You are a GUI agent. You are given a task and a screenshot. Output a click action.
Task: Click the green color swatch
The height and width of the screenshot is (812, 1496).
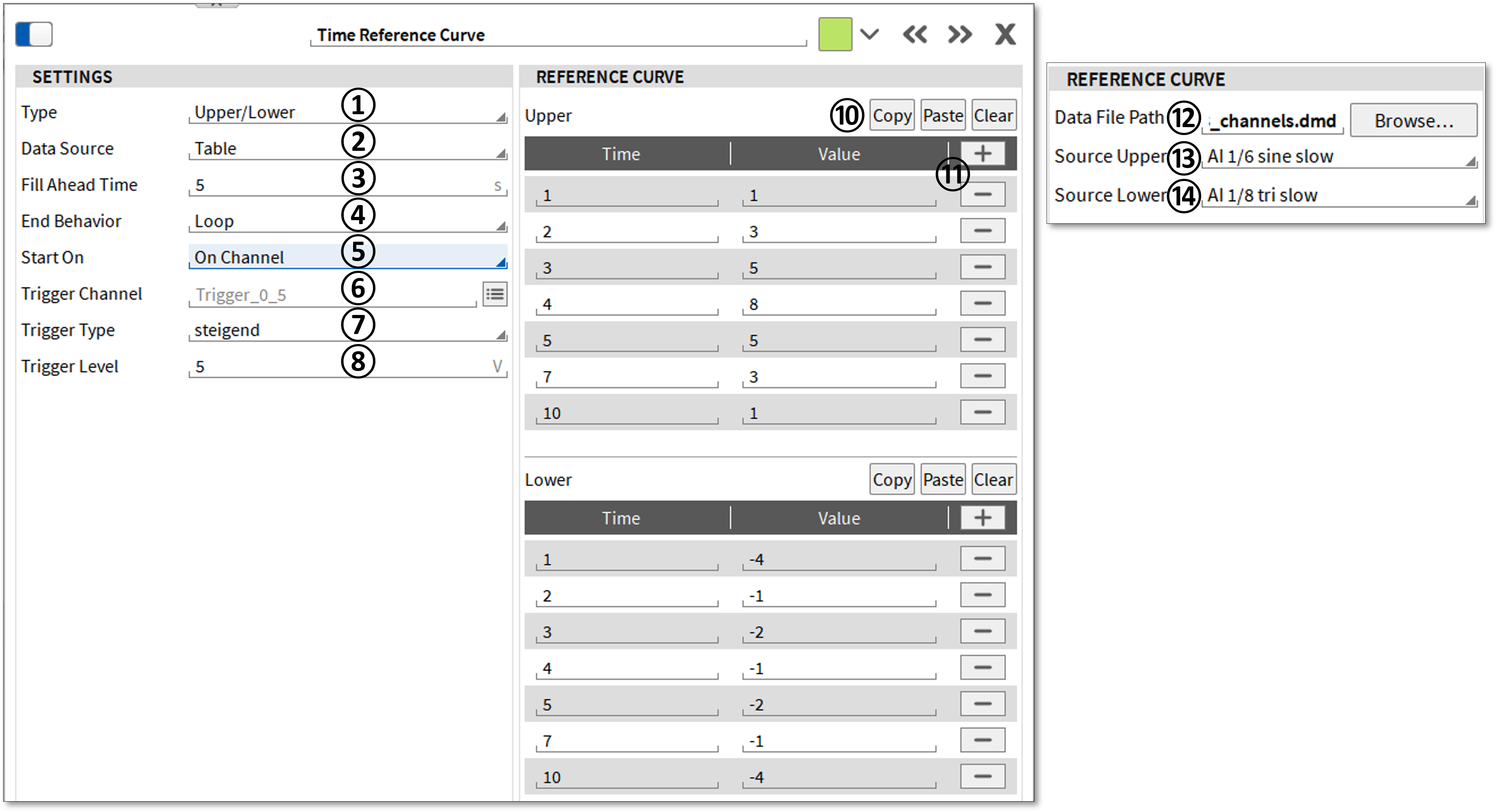coord(835,34)
